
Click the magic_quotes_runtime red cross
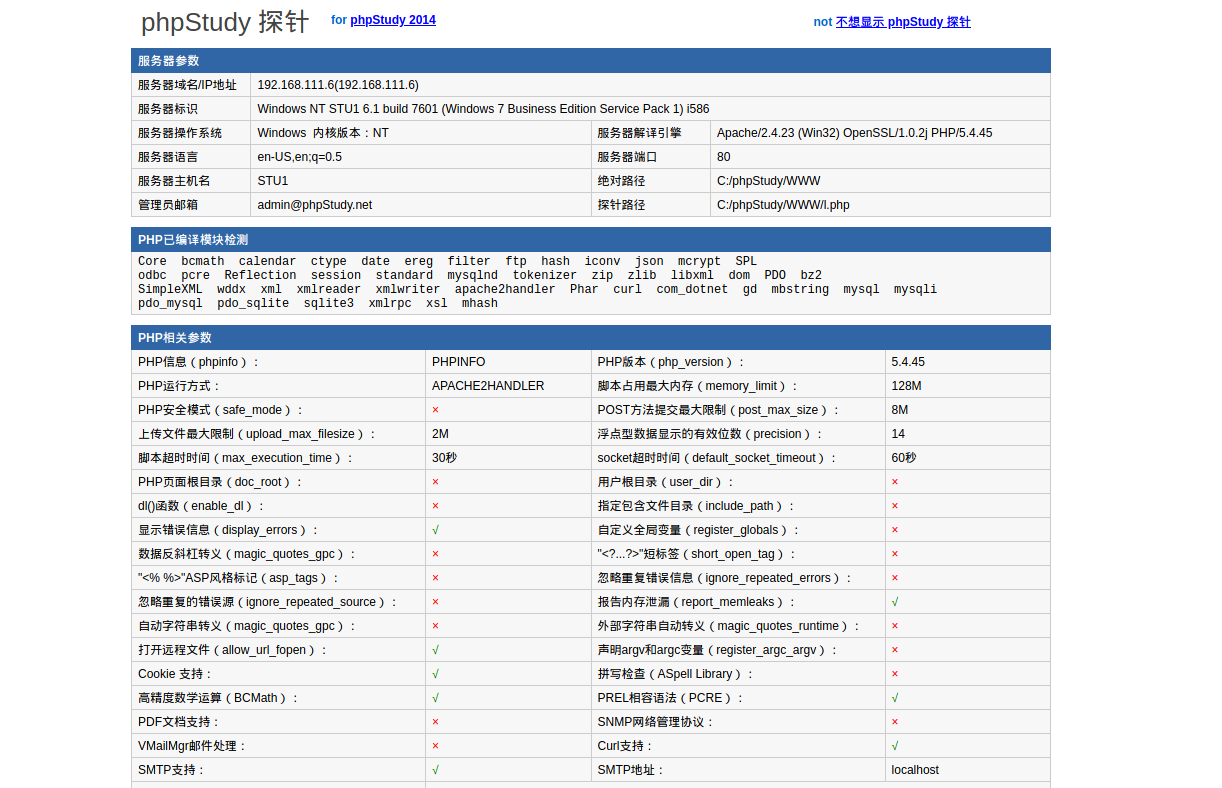pyautogui.click(x=895, y=626)
